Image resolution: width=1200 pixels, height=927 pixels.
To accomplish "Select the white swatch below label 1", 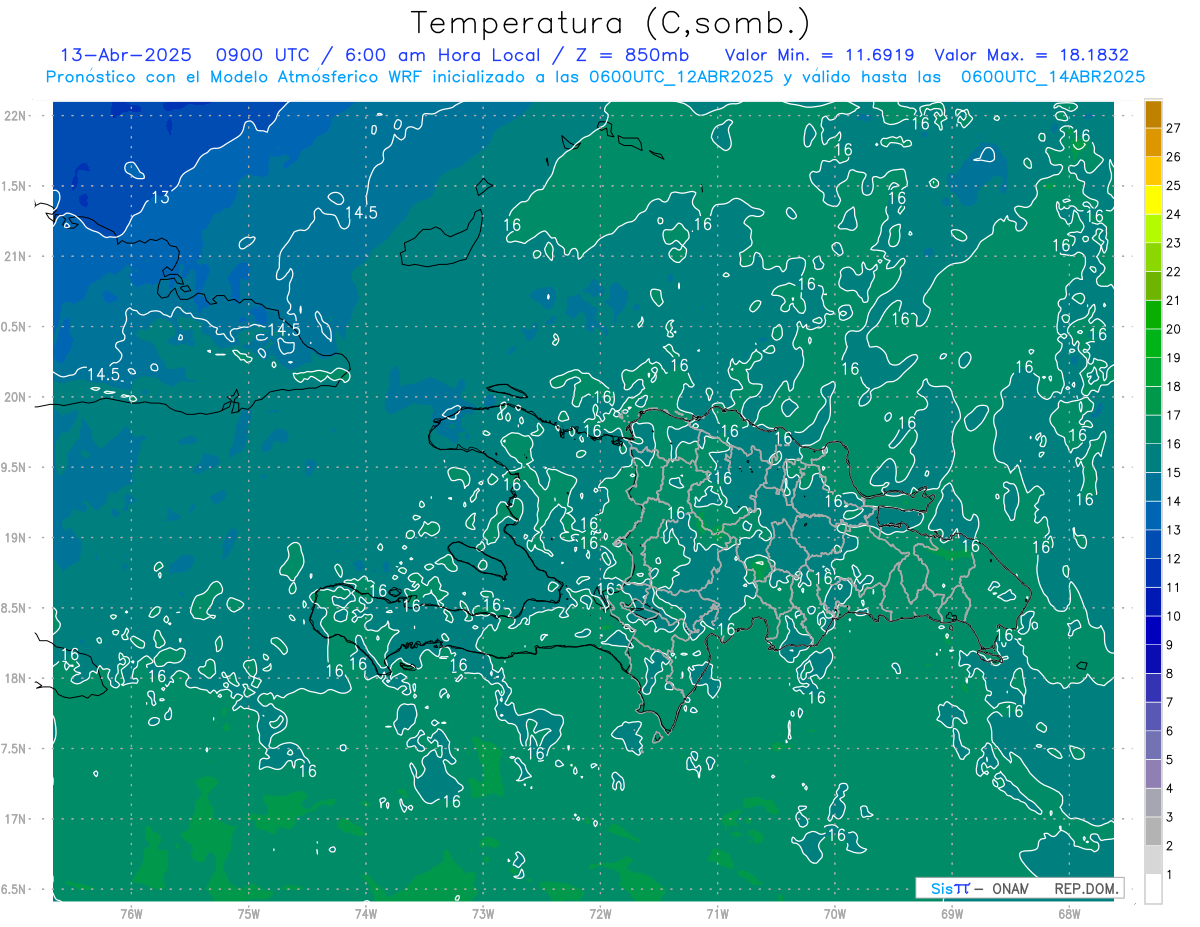I will click(x=1153, y=889).
